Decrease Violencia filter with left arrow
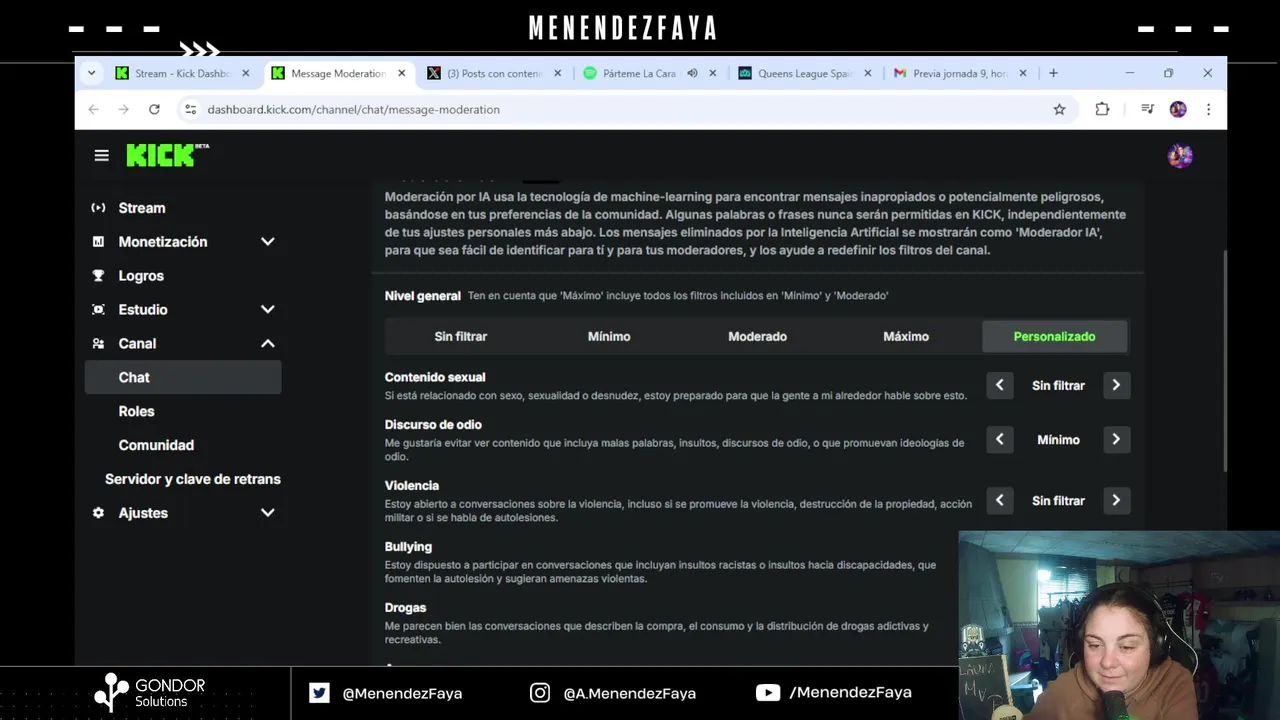Screen dimensions: 1280x720 (1000, 501)
